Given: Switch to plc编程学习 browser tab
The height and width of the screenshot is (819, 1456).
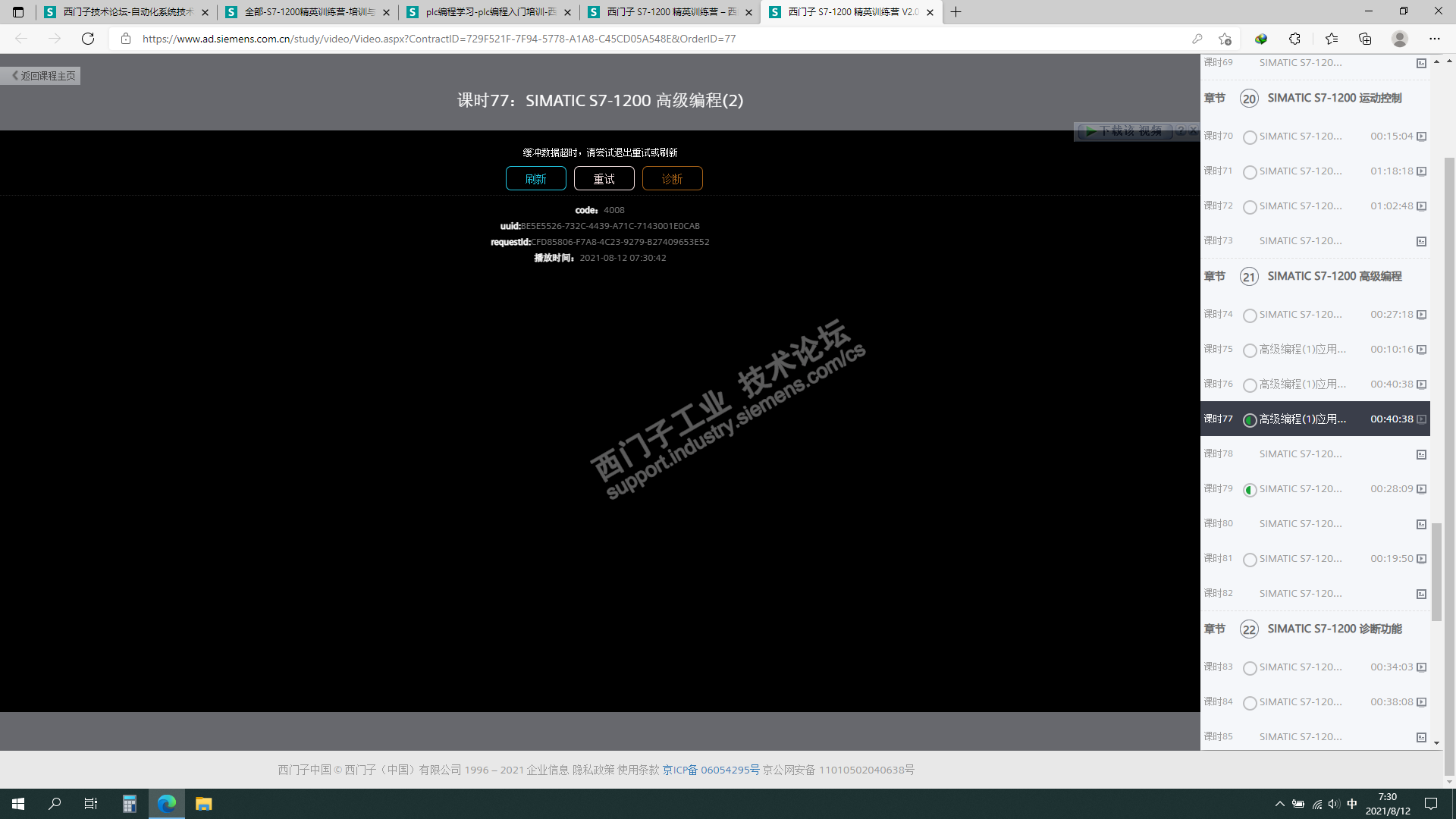Looking at the screenshot, I should coord(490,12).
